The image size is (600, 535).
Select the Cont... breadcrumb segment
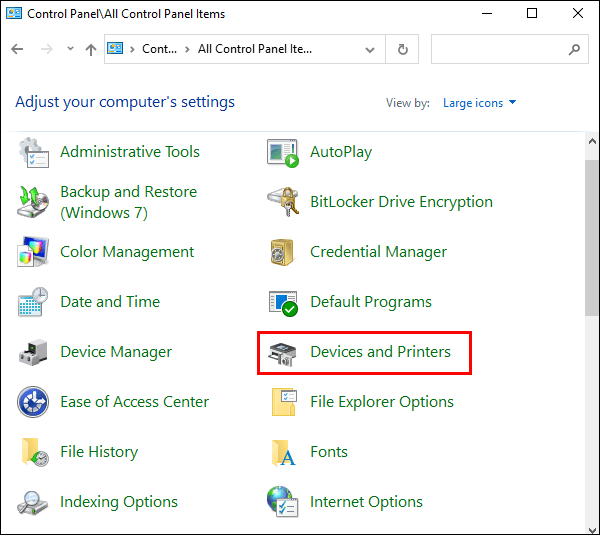tap(159, 49)
